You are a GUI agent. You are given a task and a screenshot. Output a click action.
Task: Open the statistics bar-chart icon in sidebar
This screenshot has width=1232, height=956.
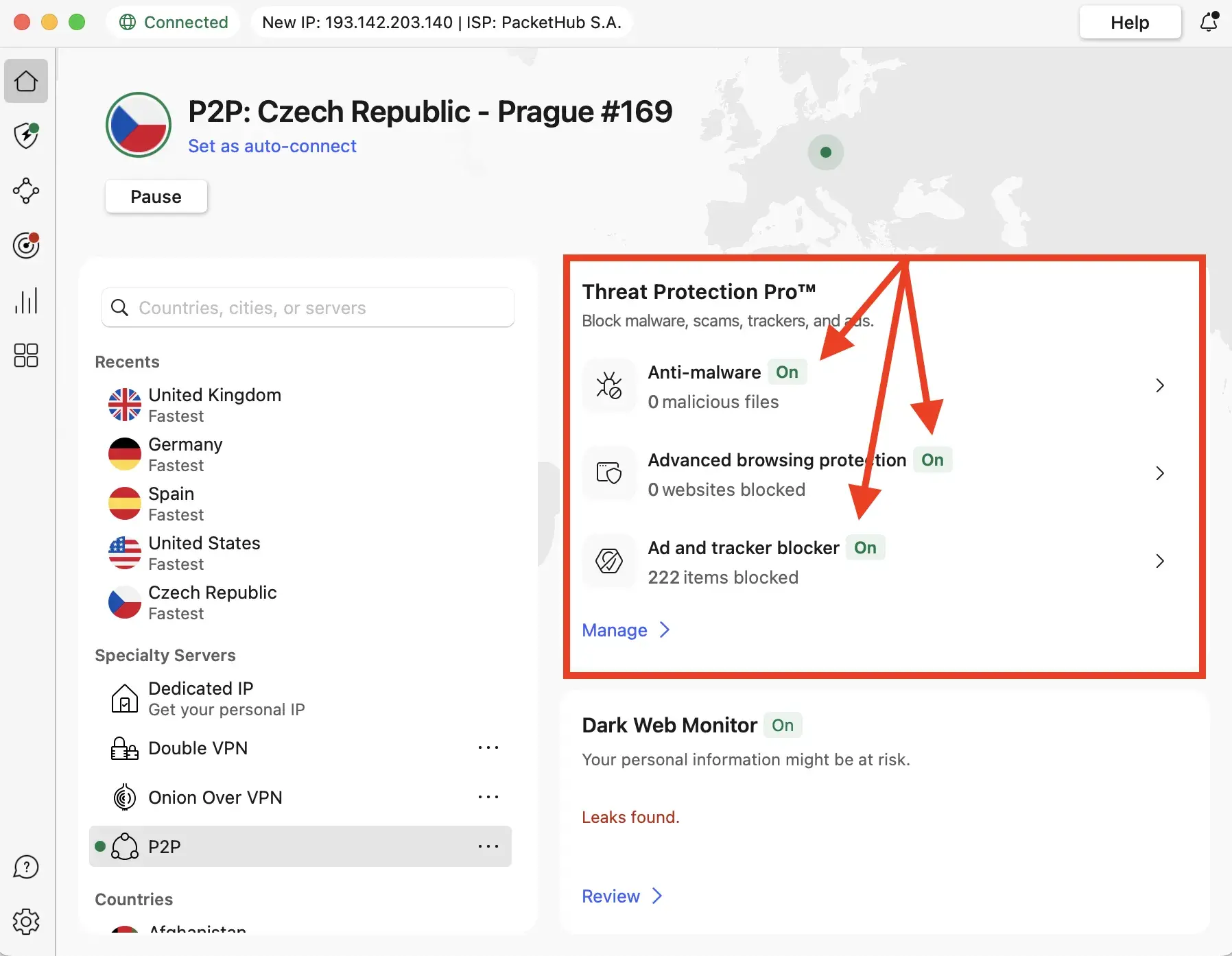point(26,300)
